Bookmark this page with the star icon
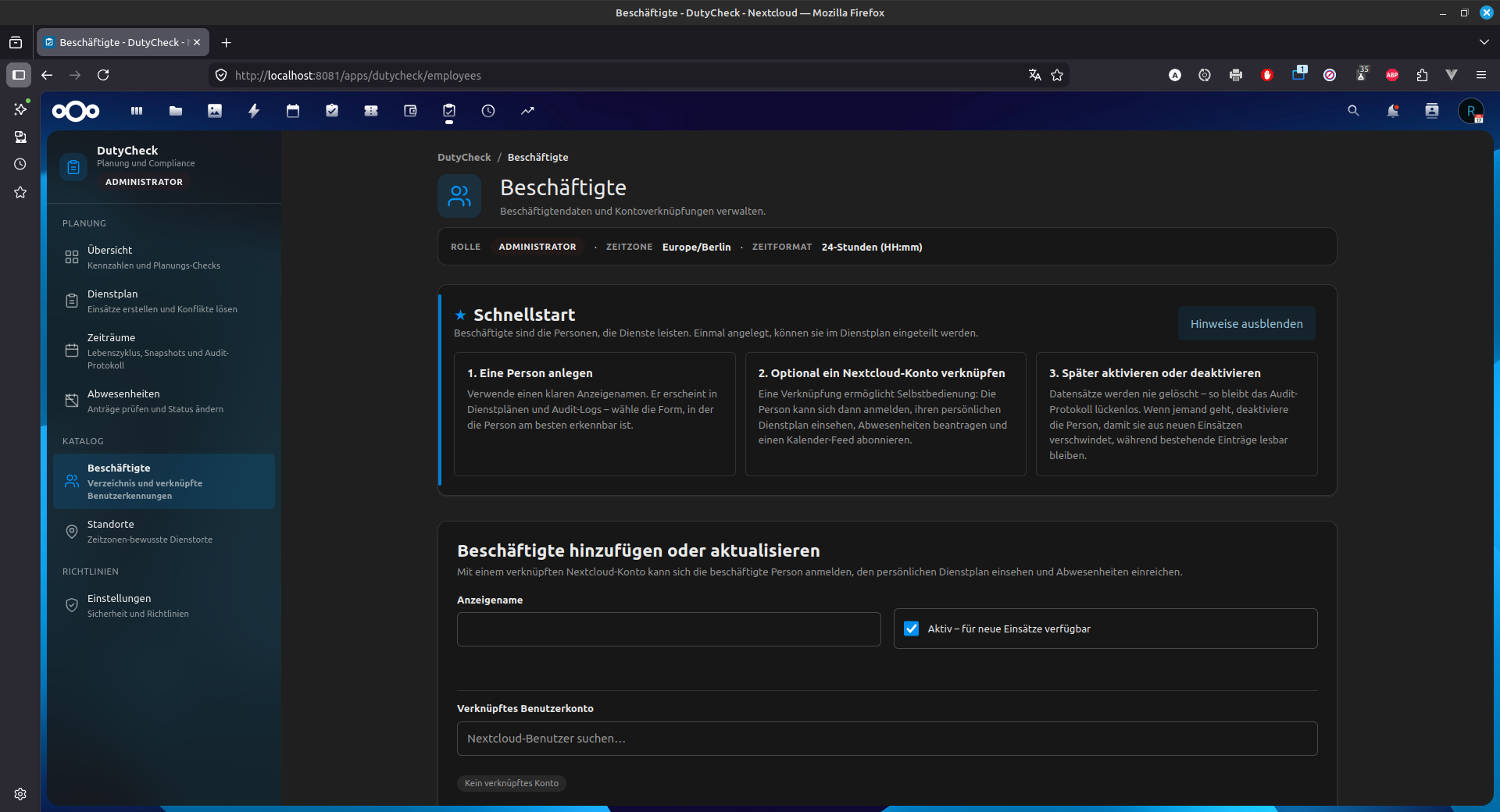Screen dimensions: 1500x812 [x=1057, y=75]
